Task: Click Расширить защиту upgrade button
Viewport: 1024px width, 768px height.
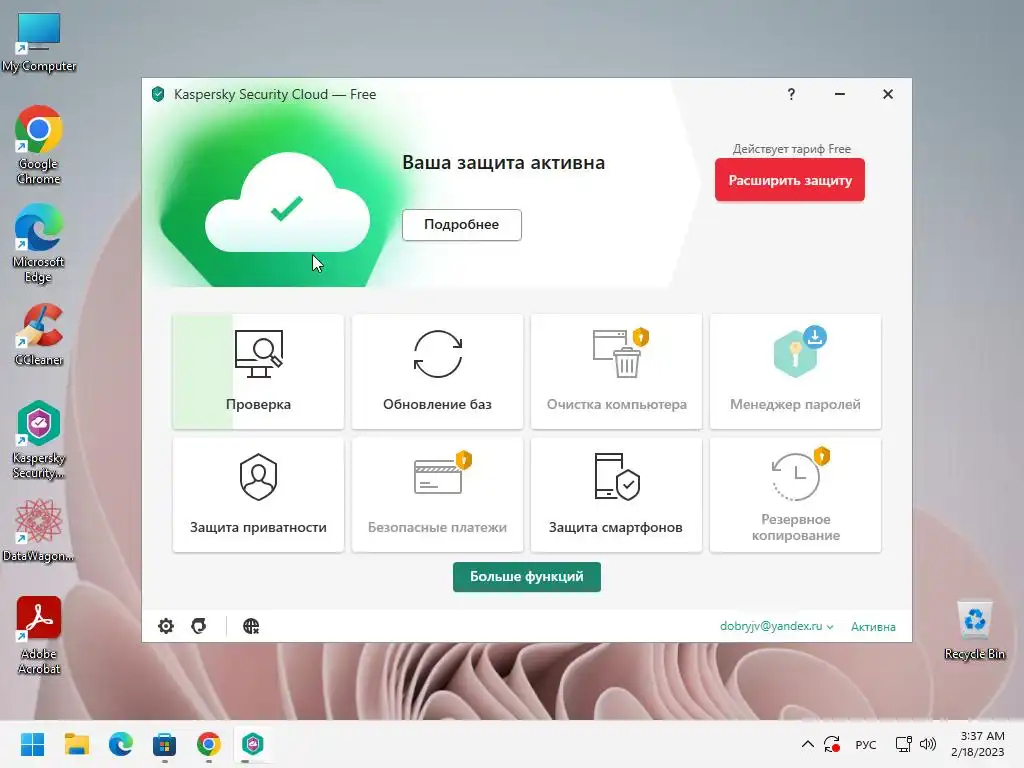Action: click(x=790, y=180)
